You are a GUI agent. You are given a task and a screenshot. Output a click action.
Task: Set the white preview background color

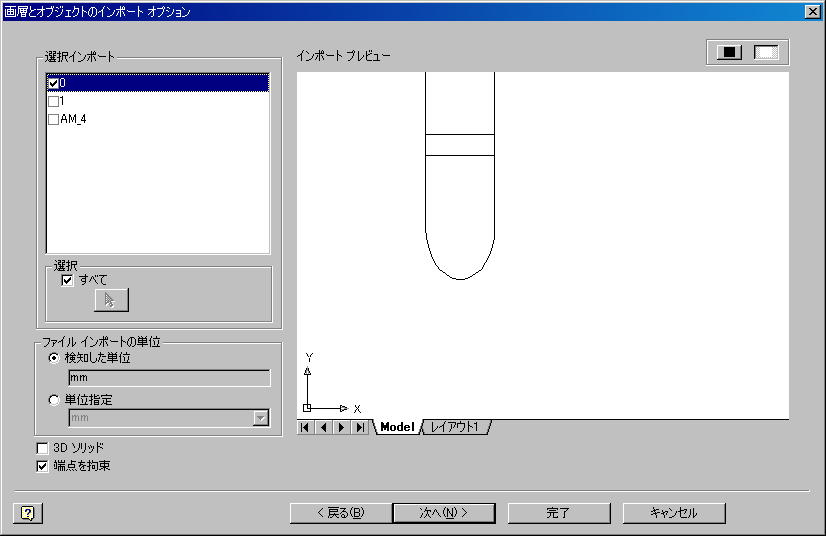[x=766, y=52]
